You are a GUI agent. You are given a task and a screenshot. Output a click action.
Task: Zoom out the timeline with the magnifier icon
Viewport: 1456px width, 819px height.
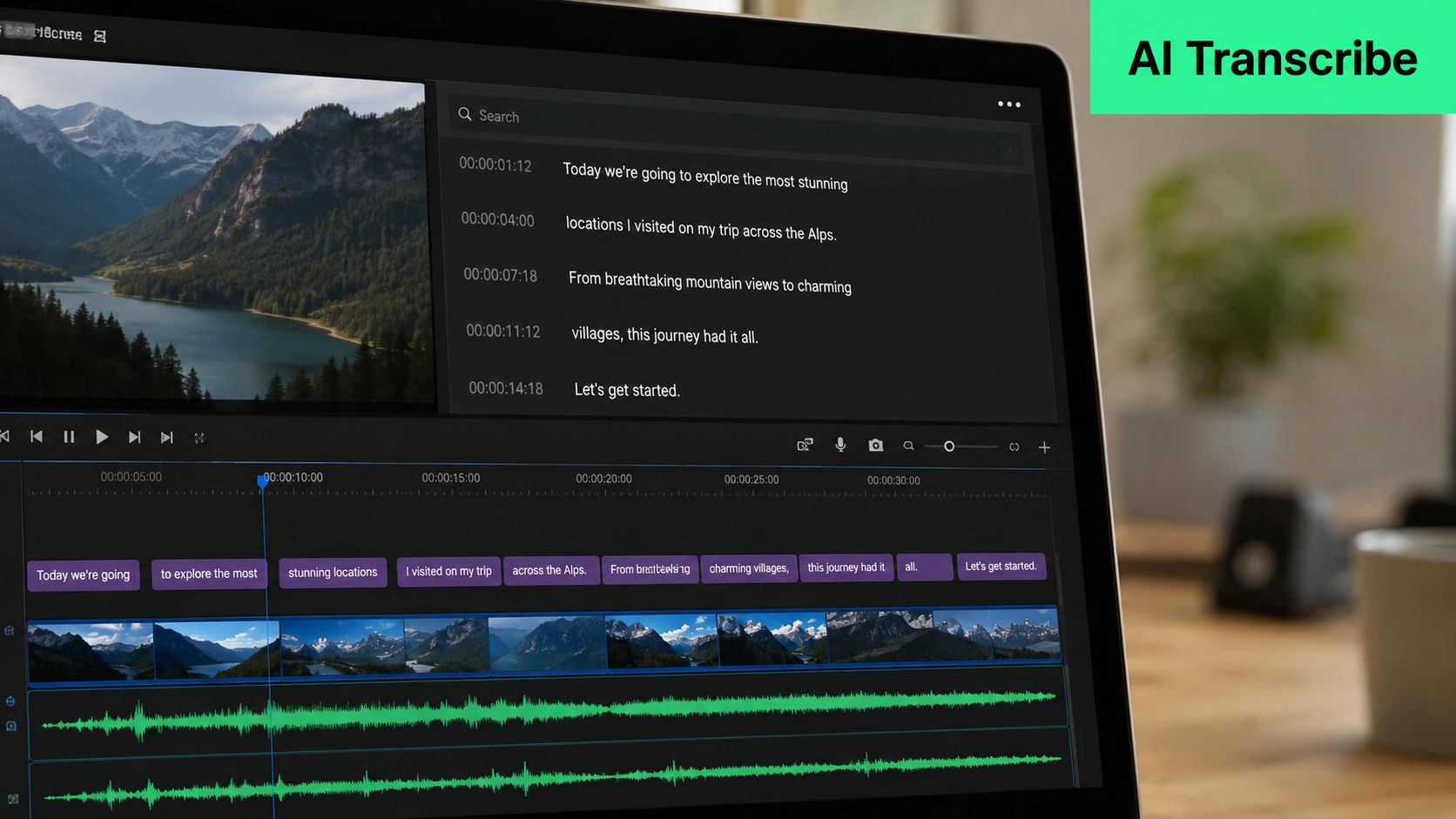click(x=908, y=446)
